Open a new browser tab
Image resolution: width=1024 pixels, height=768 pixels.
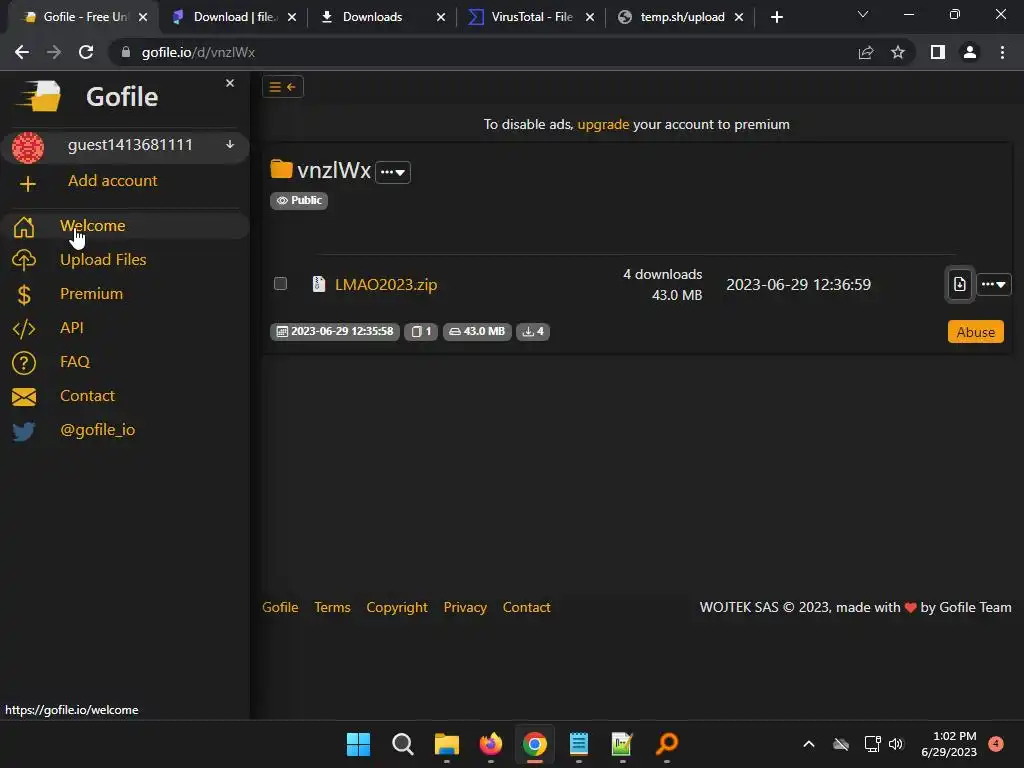(776, 17)
